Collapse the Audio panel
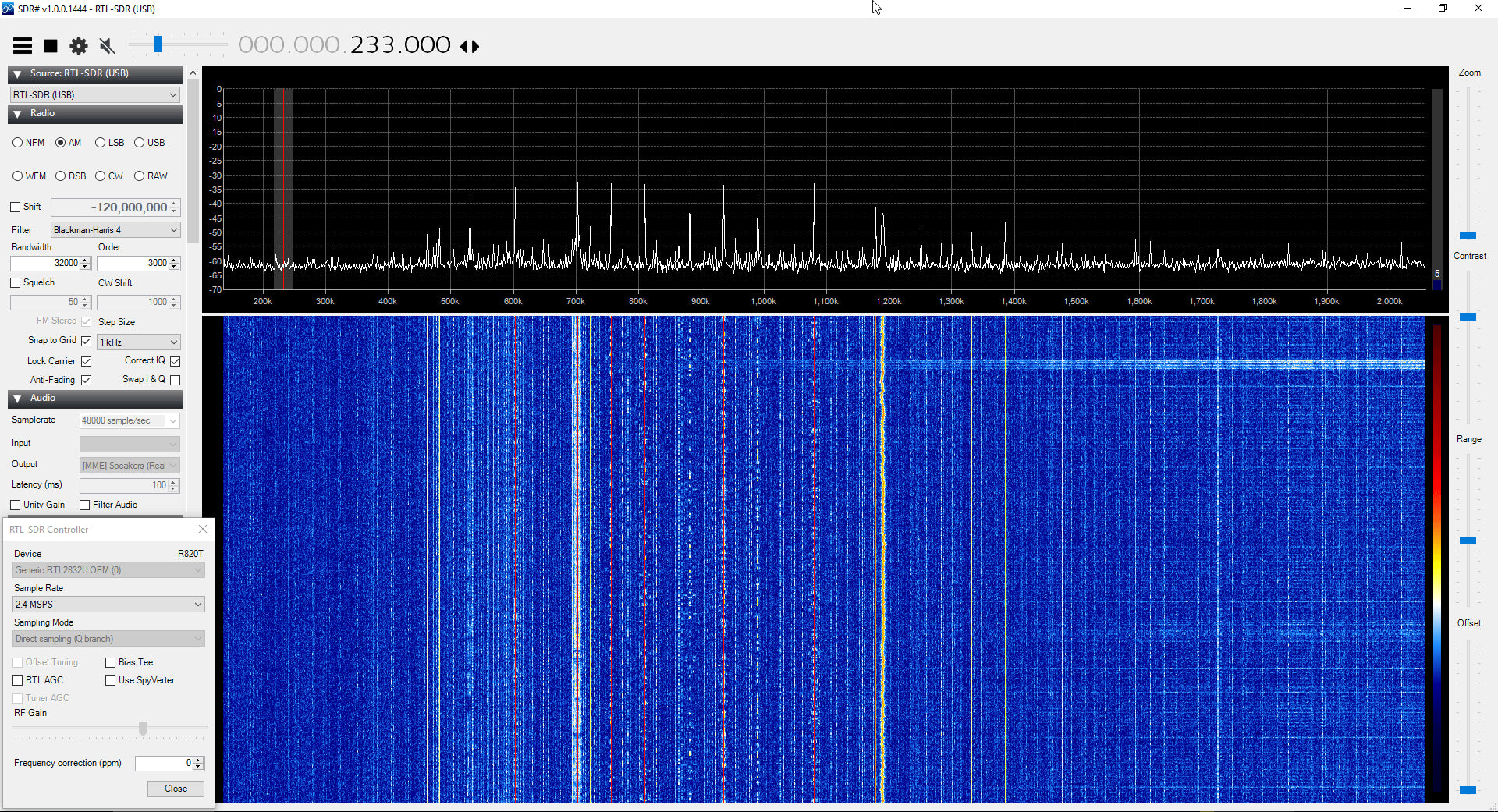 (x=17, y=399)
